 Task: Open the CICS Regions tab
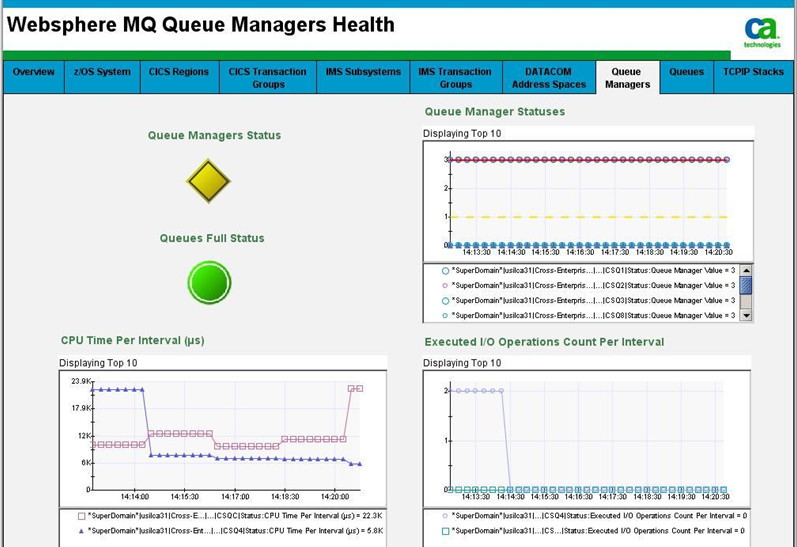(179, 77)
